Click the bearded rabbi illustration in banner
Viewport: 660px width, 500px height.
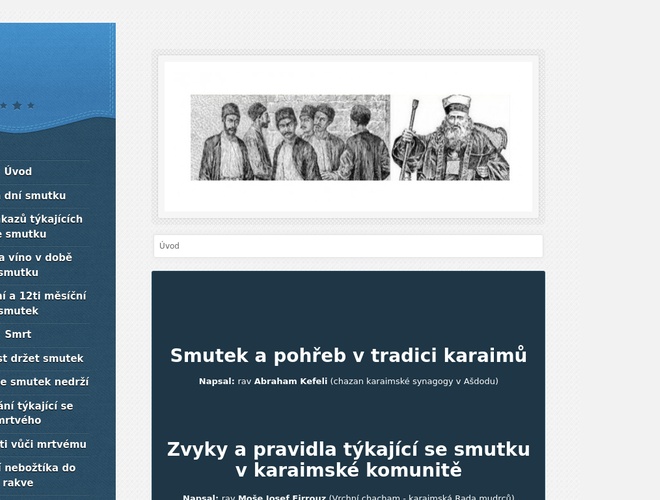click(x=452, y=138)
